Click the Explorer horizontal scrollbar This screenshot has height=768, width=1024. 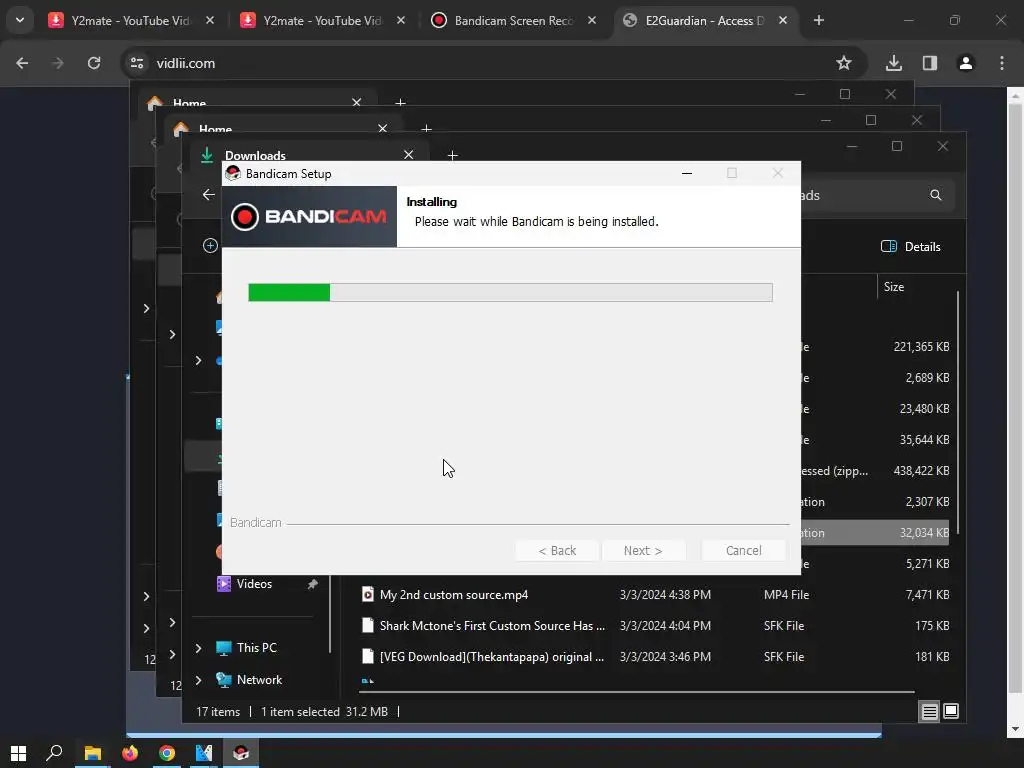637,692
